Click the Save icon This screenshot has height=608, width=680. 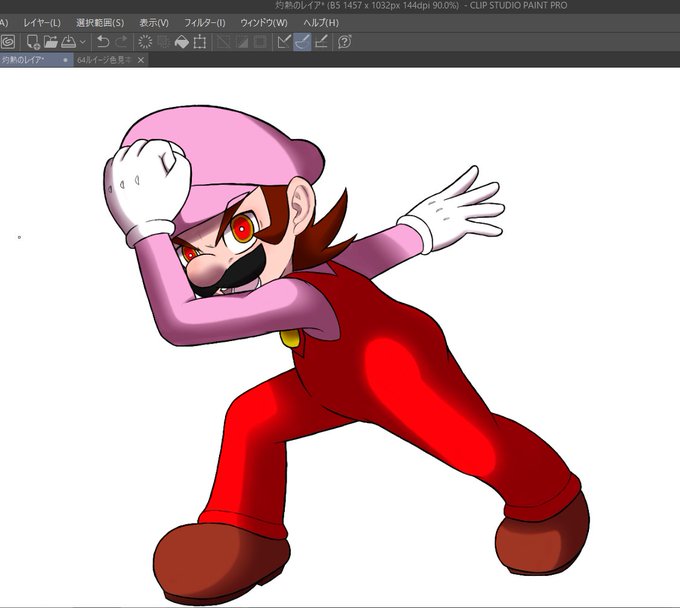68,42
